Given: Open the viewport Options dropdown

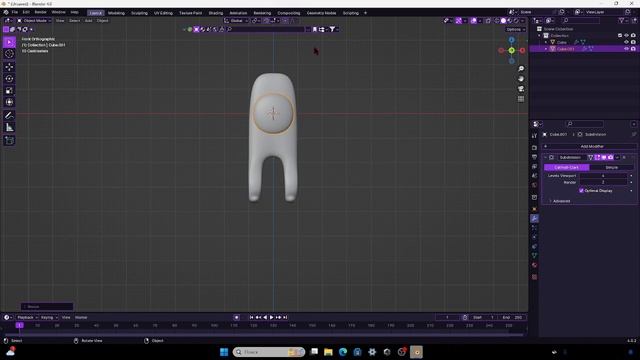Looking at the screenshot, I should click(515, 29).
